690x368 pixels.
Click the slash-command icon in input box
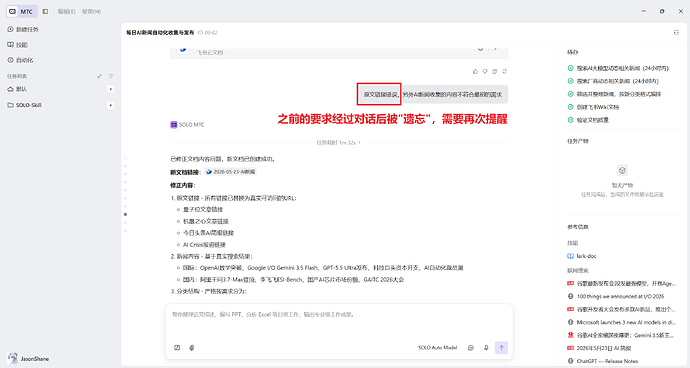177,348
